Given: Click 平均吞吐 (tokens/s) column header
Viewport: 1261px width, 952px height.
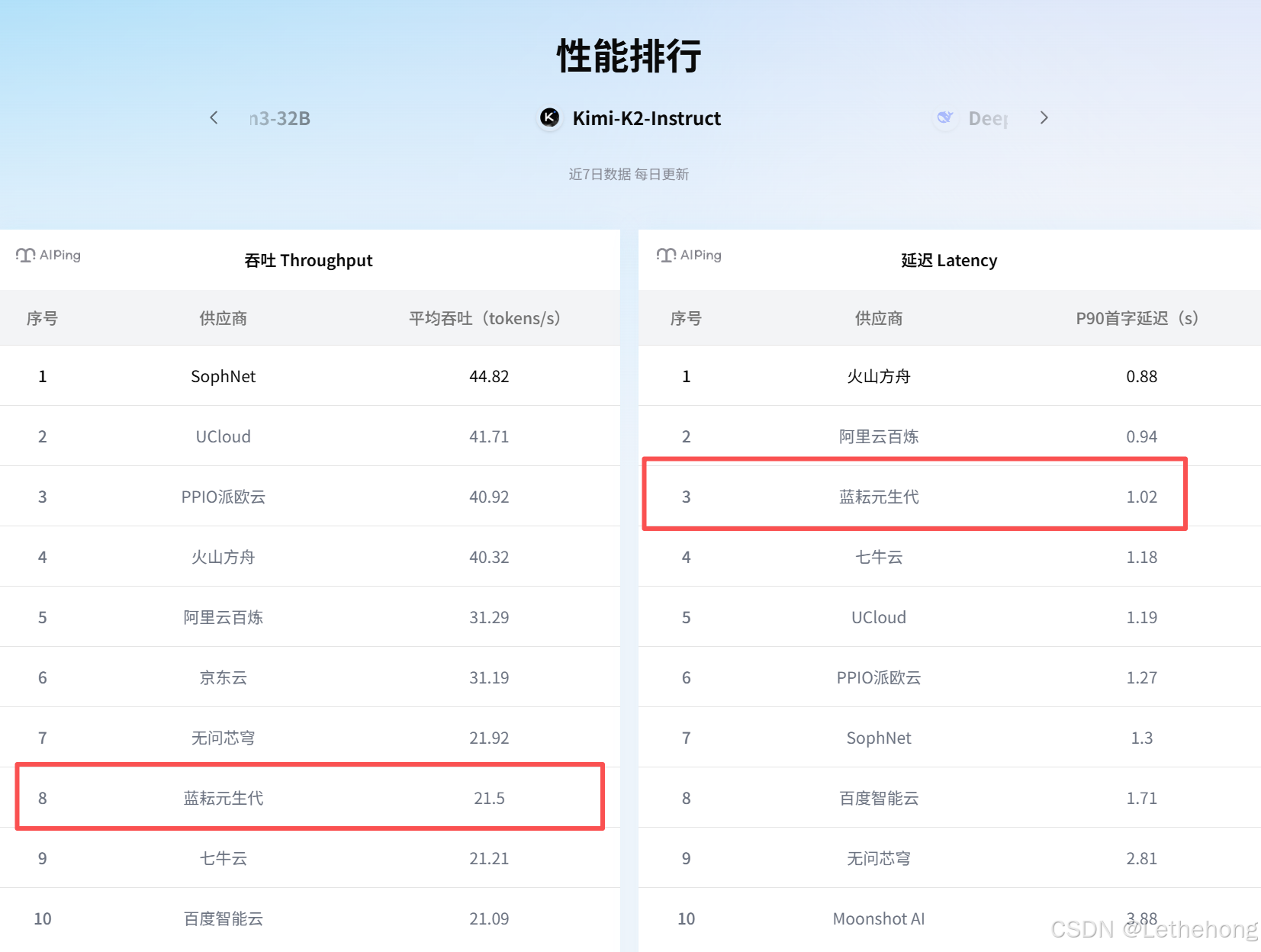Looking at the screenshot, I should [488, 318].
